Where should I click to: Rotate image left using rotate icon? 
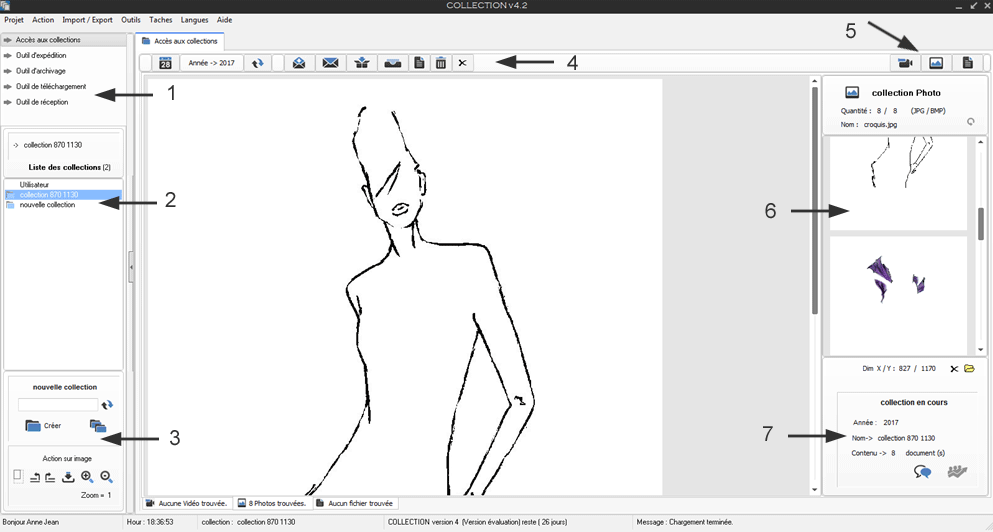[x=35, y=477]
